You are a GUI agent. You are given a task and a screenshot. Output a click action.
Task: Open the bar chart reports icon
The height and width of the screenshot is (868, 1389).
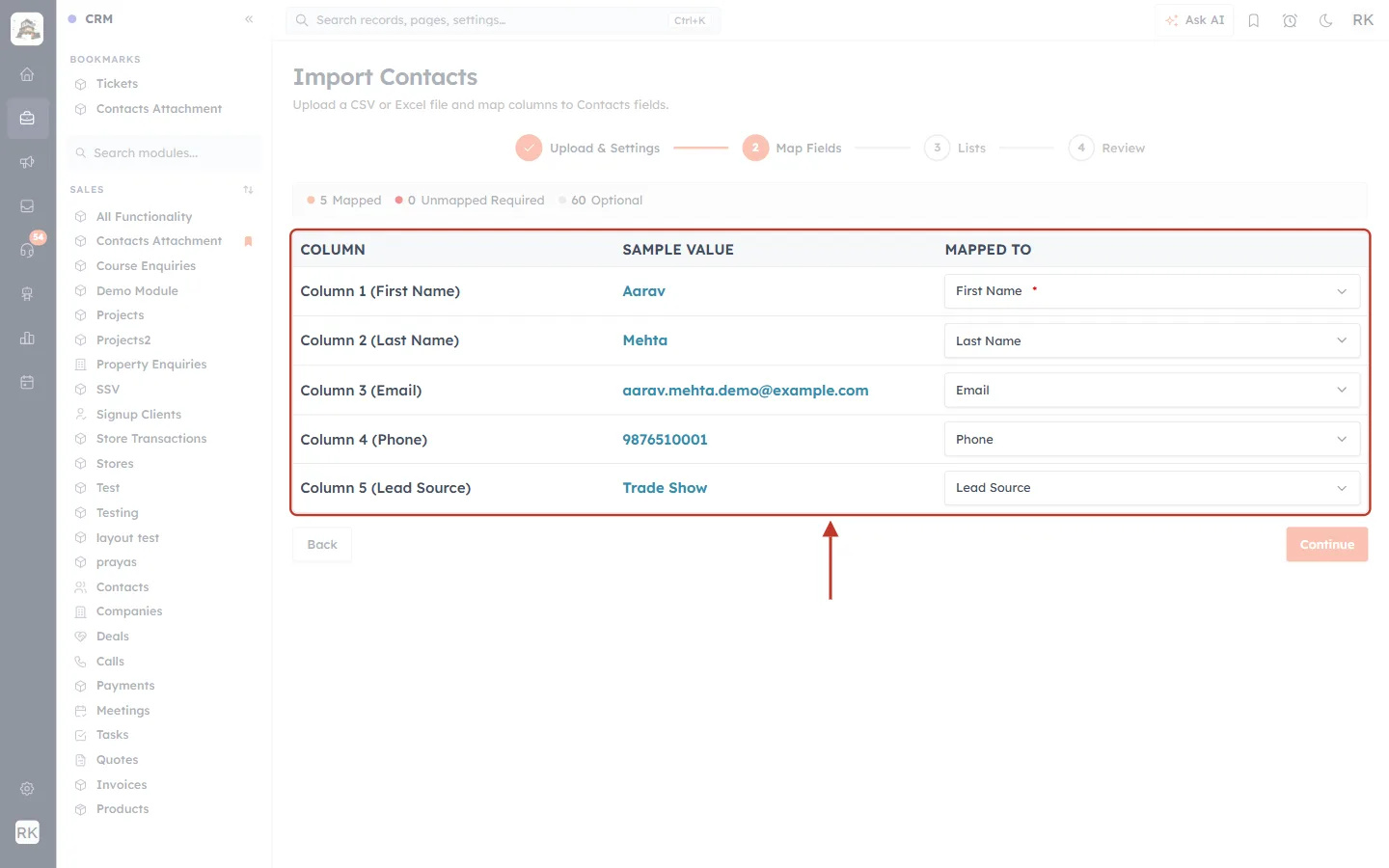[27, 339]
